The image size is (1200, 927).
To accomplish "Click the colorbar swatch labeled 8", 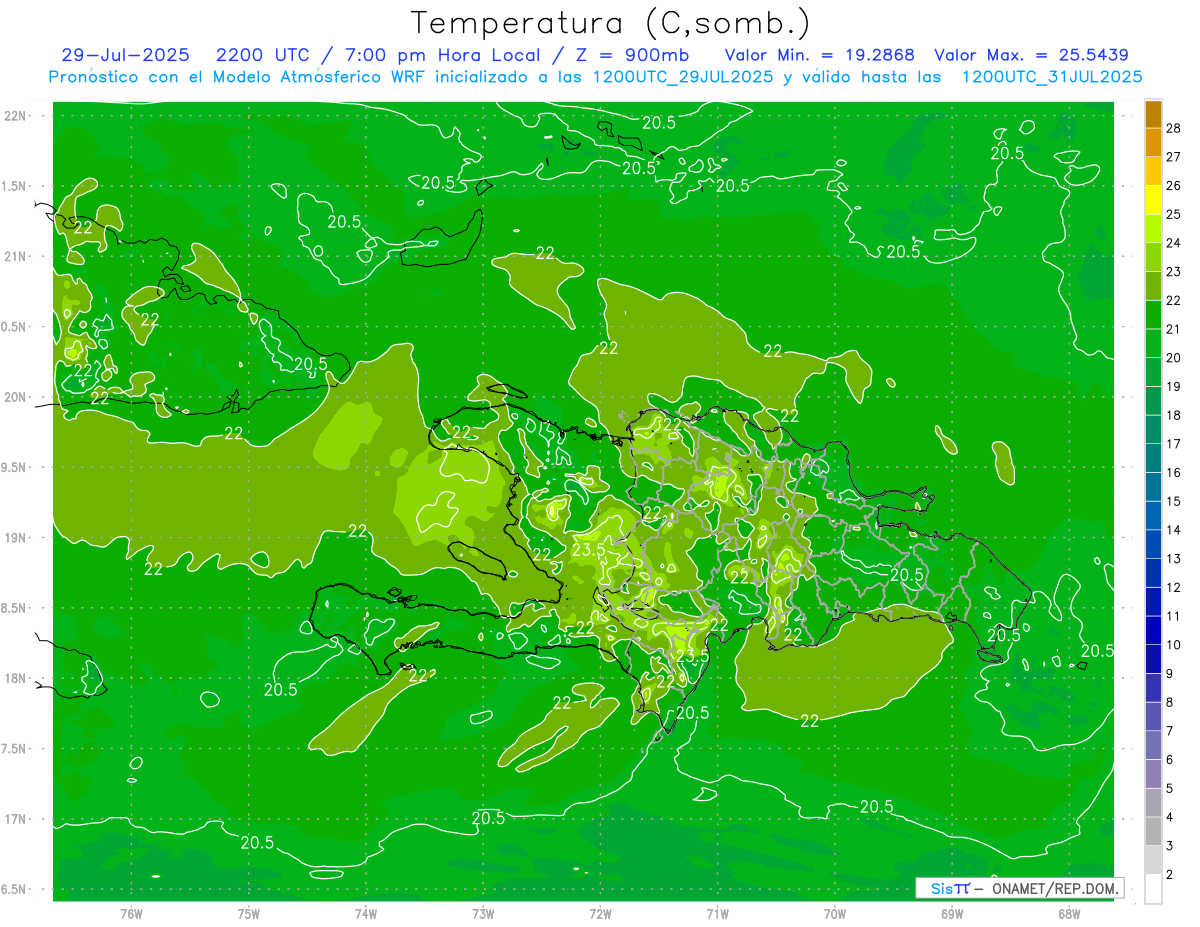I will coord(1153,688).
